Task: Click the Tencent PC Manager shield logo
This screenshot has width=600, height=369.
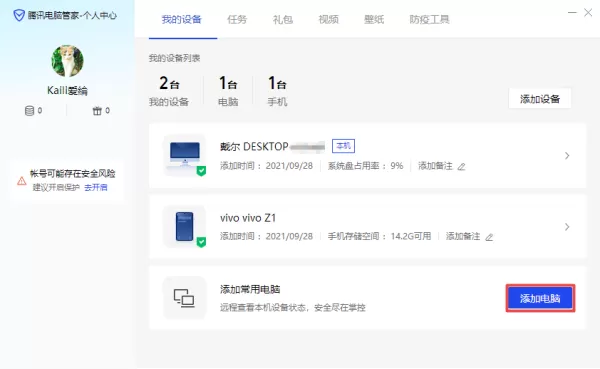Action: point(19,16)
